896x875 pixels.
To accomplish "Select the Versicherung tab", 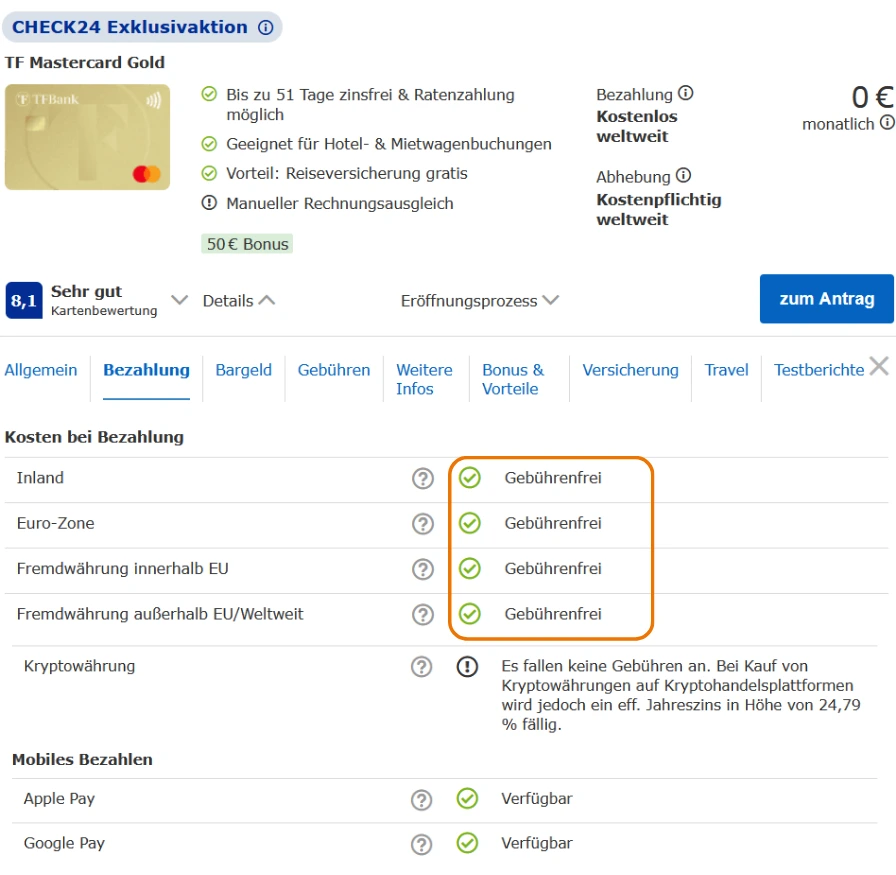I will point(630,370).
